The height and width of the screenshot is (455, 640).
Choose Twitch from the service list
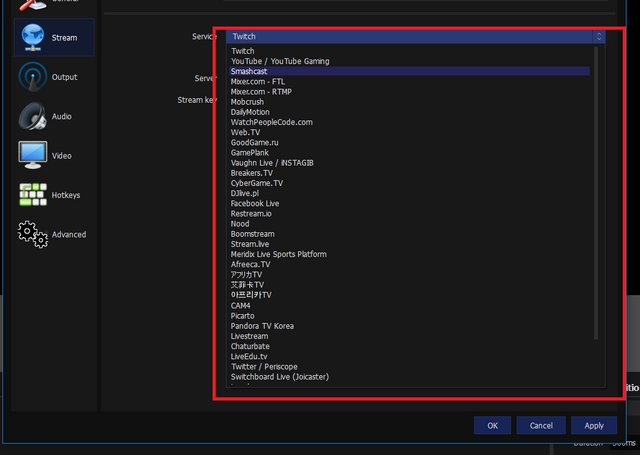(x=409, y=51)
